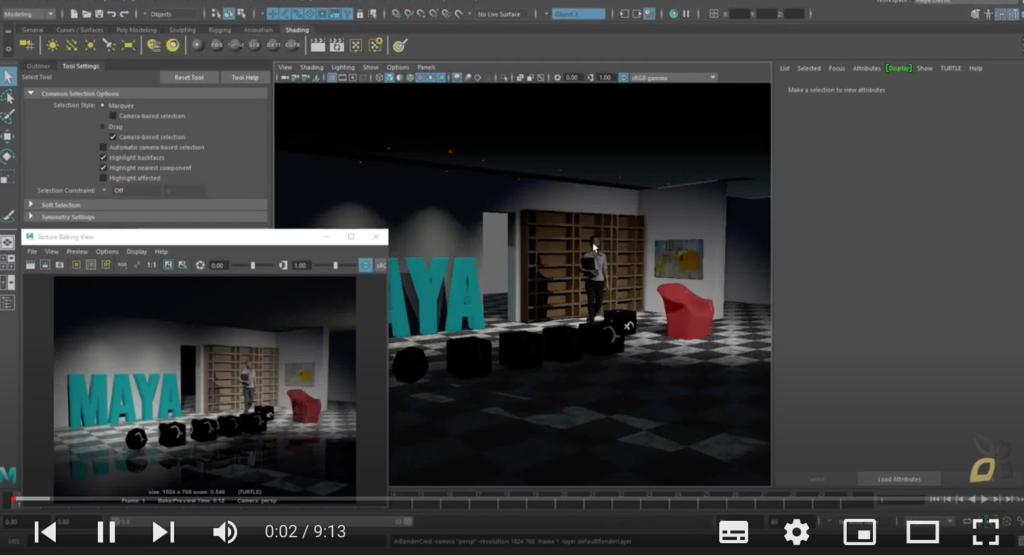
Task: Click the snapshot camera icon in Texture Baking View
Action: tap(59, 265)
